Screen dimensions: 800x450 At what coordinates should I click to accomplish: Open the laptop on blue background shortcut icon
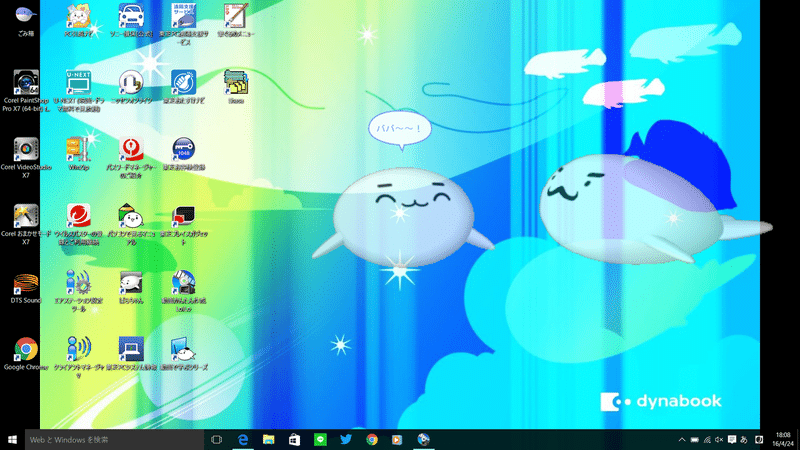pyautogui.click(x=131, y=349)
